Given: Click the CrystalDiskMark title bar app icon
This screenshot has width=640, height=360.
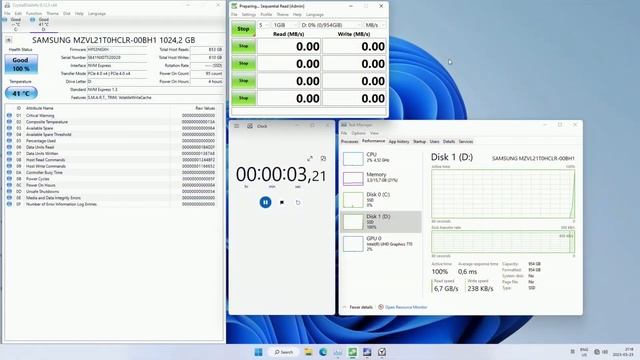Looking at the screenshot, I should click(234, 6).
